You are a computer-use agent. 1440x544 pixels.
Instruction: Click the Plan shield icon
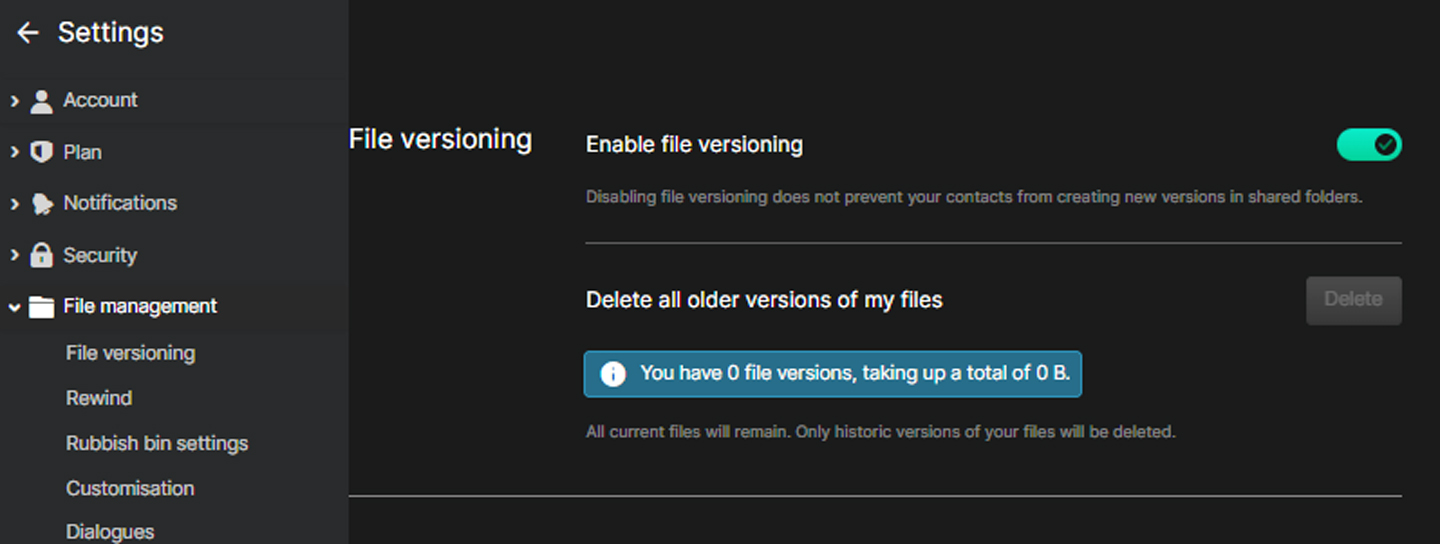41,152
